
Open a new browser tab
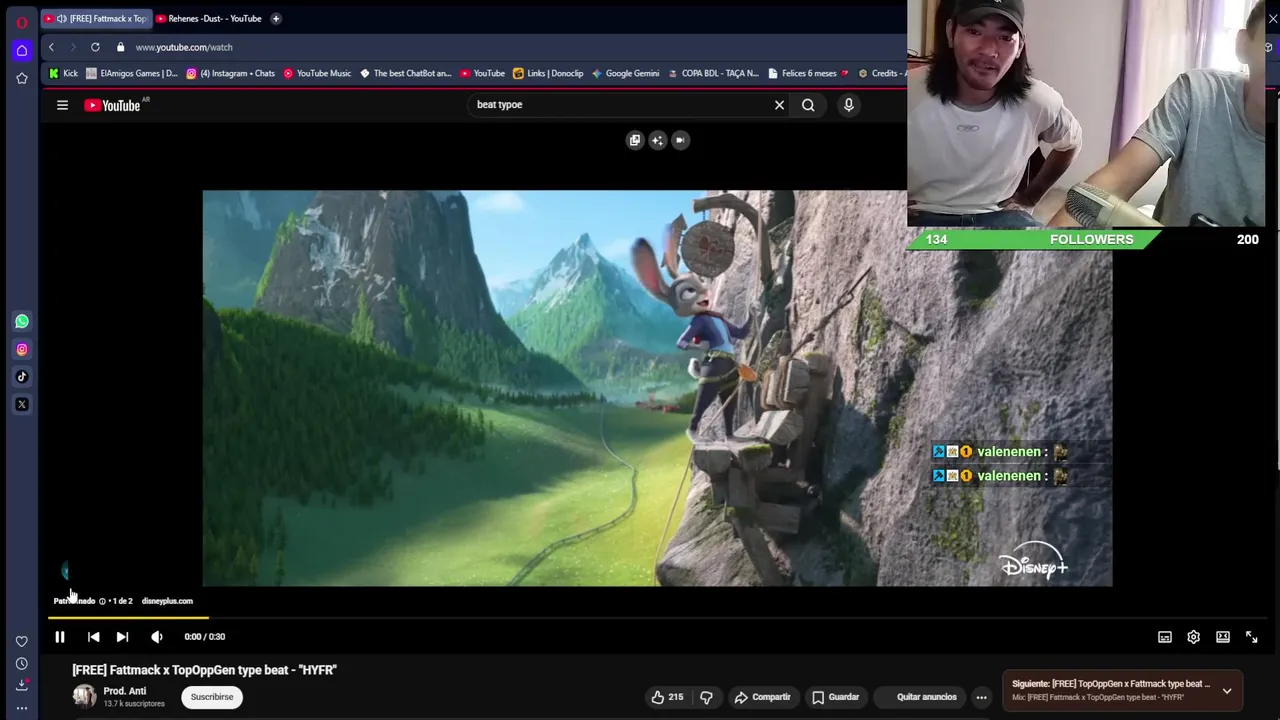click(x=276, y=18)
